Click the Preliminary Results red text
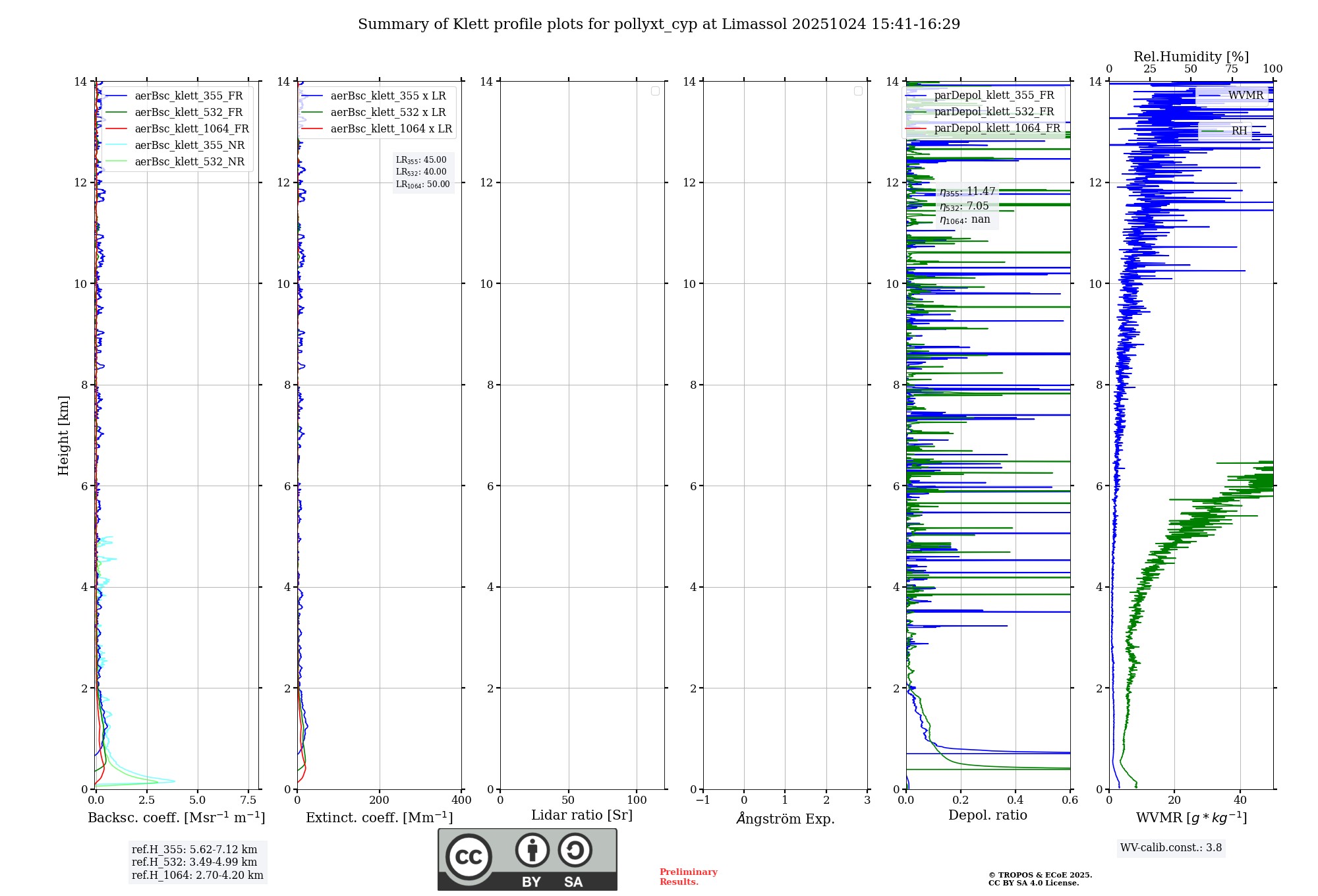 pos(688,877)
